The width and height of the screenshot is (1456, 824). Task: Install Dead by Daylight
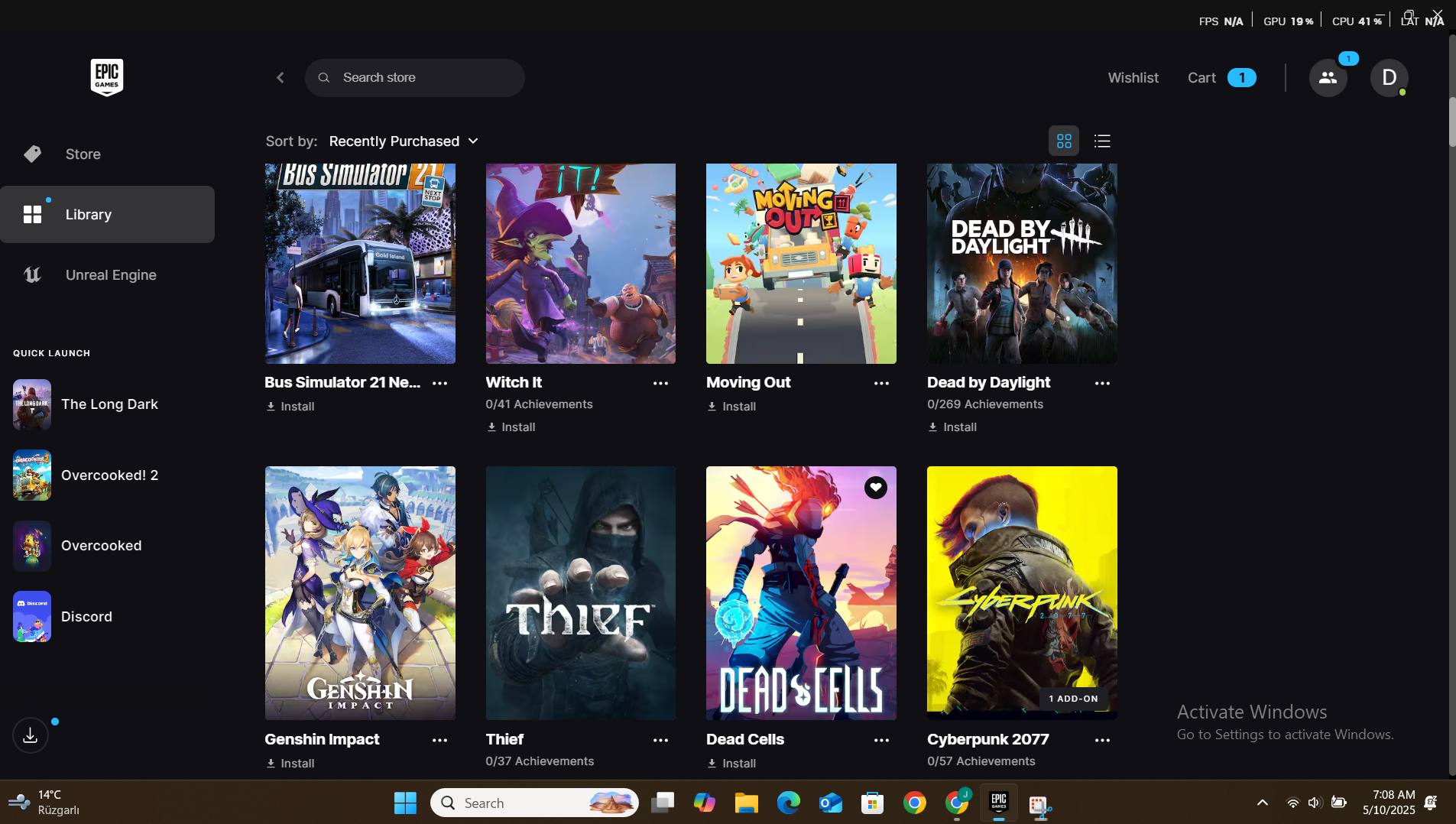coord(952,427)
